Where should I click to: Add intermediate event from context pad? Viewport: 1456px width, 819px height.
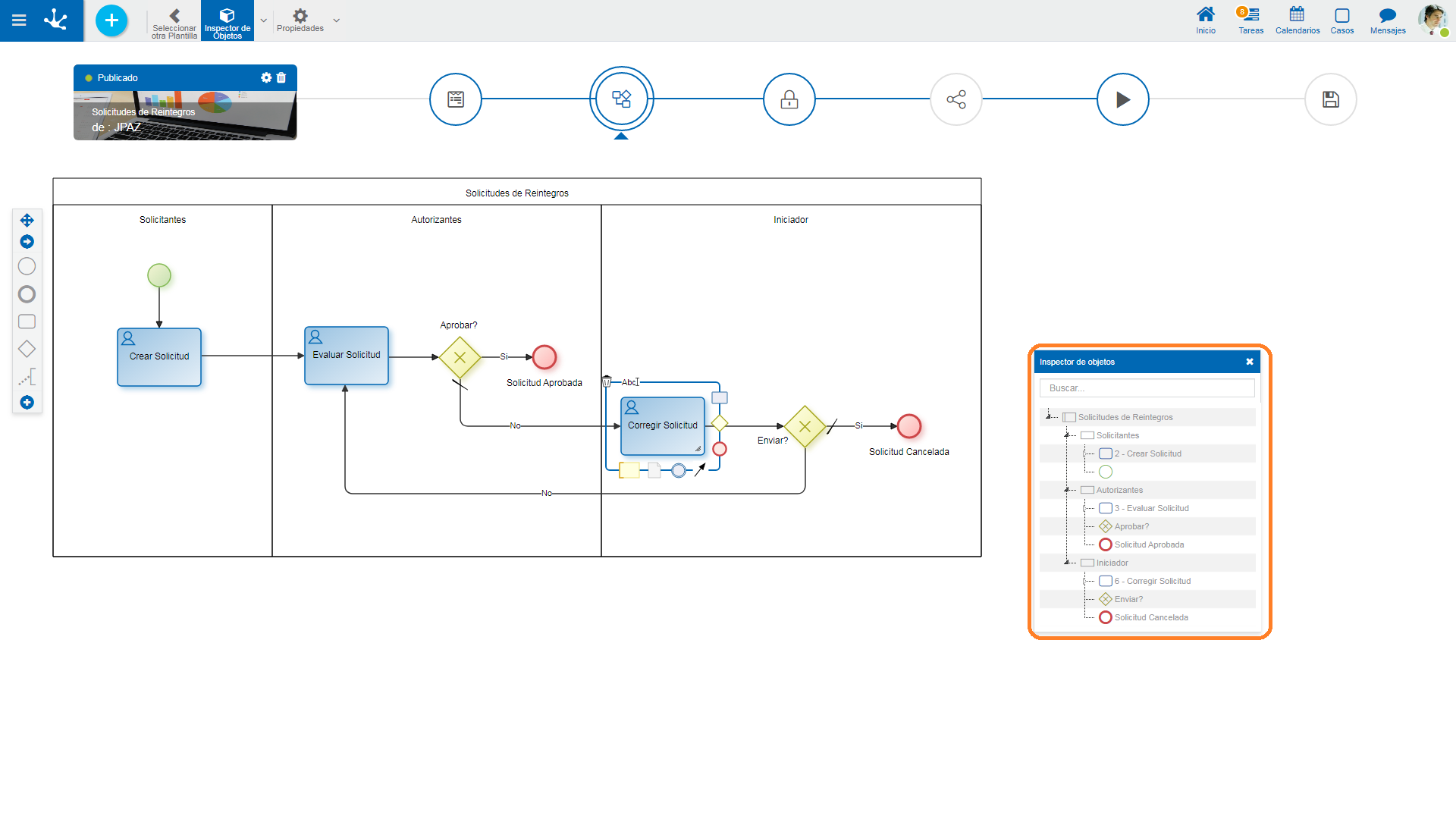pyautogui.click(x=679, y=471)
